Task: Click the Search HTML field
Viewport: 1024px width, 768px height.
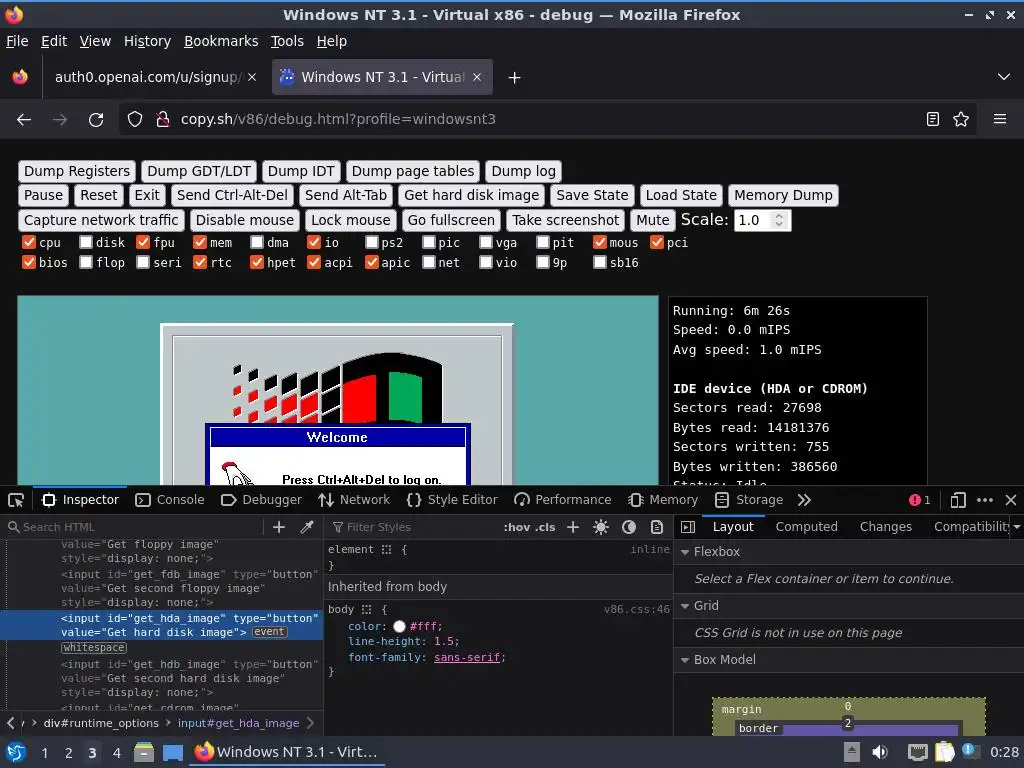Action: coord(134,527)
